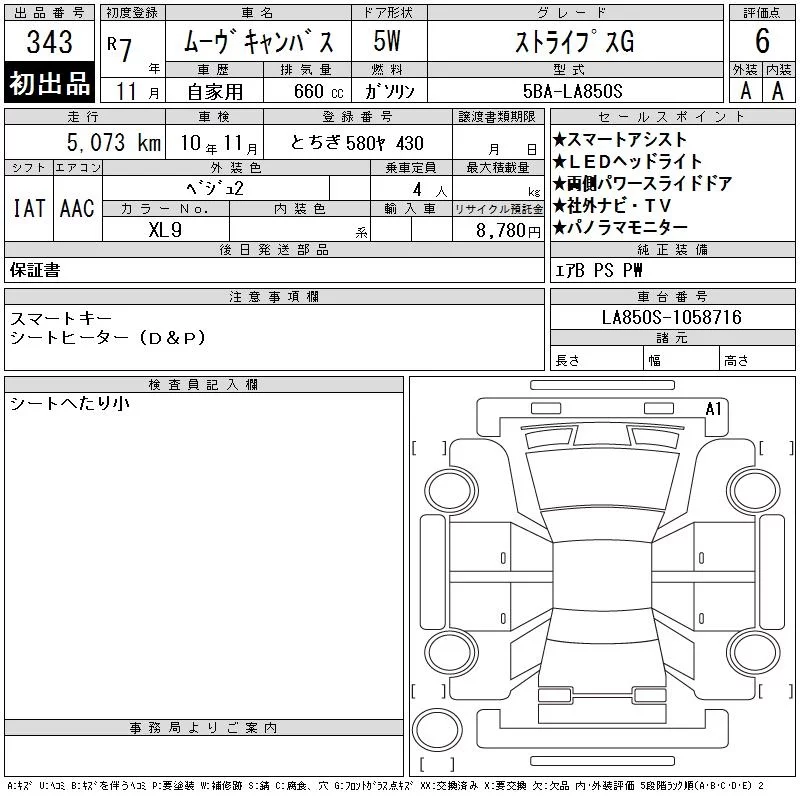The image size is (800, 800).
Task: Click exterior grade A under 外装
Action: [745, 91]
